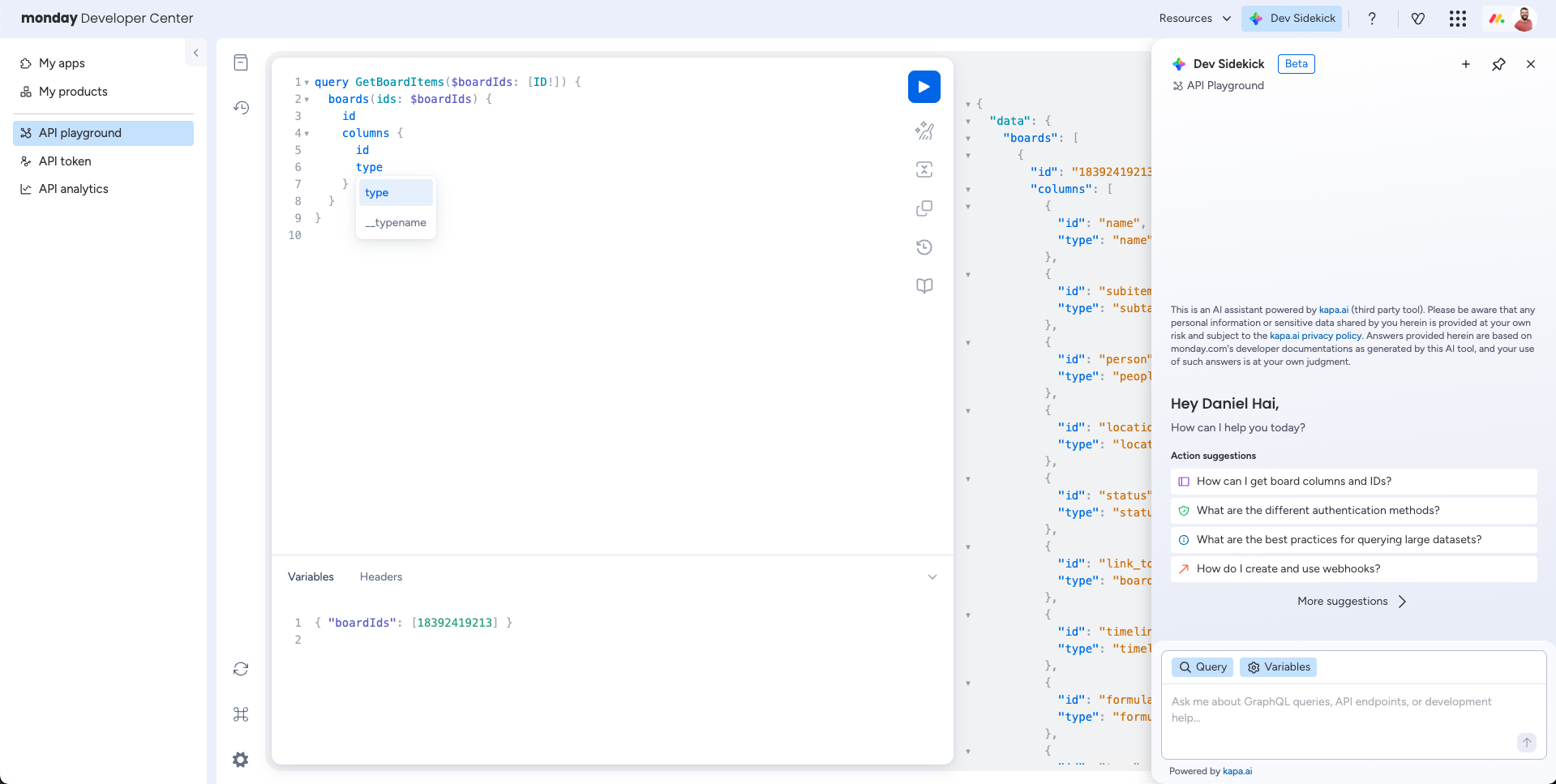Click "id": "name" in the response
The height and width of the screenshot is (784, 1556).
coord(1101,223)
